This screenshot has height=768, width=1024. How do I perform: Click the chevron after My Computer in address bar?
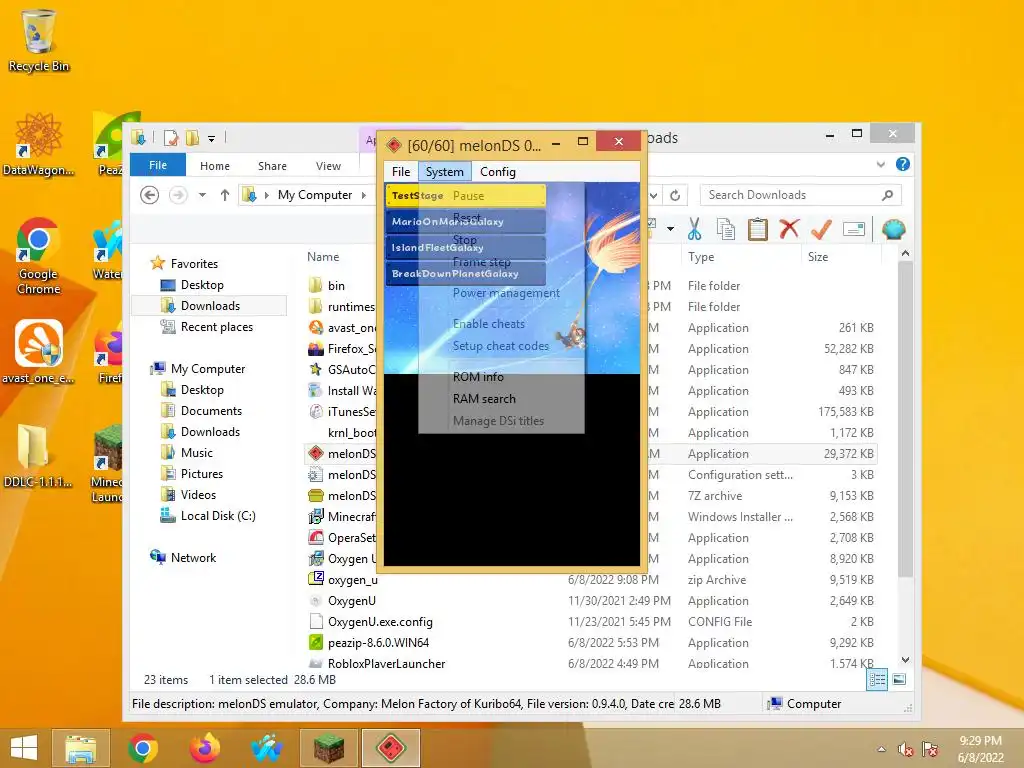point(364,195)
